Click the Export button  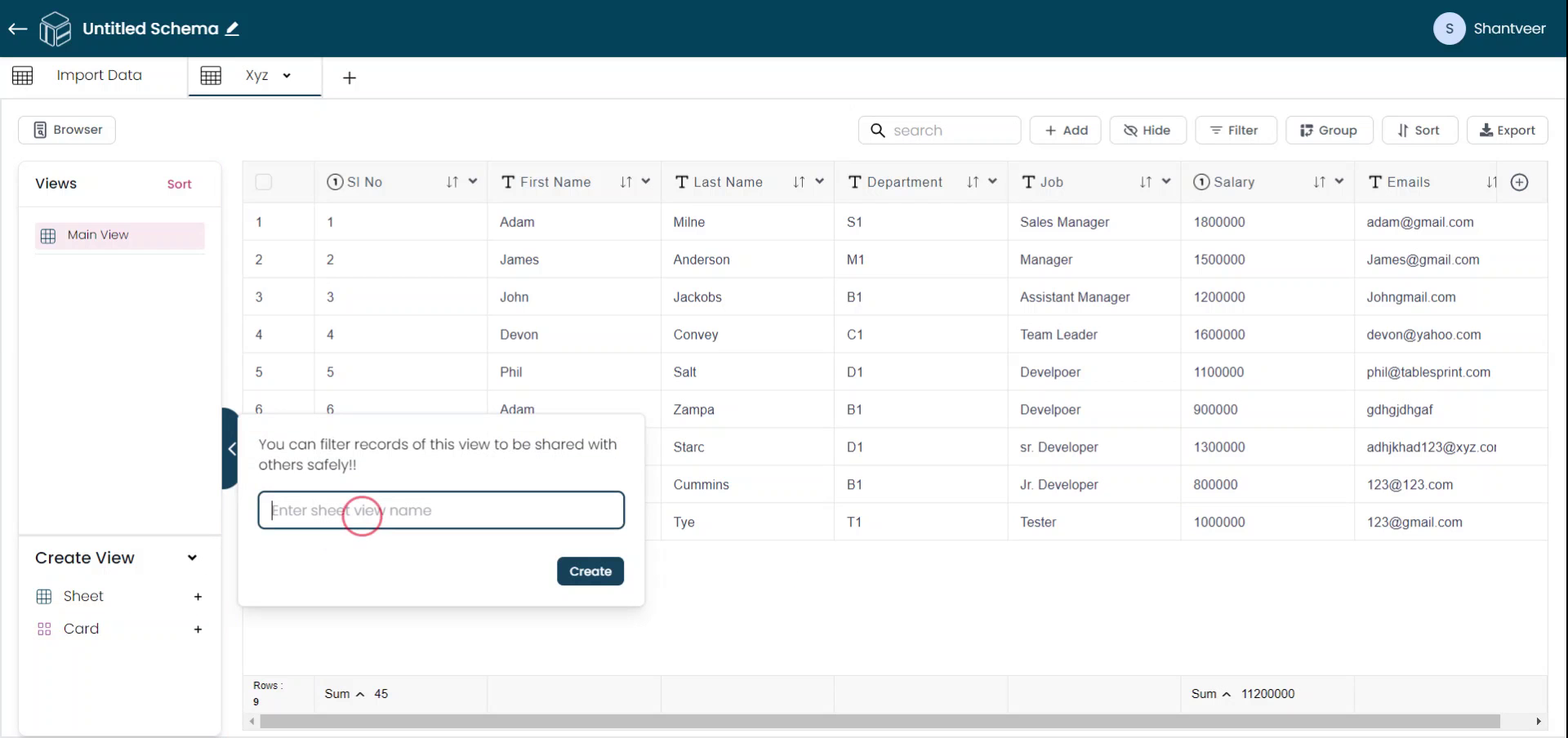point(1507,131)
